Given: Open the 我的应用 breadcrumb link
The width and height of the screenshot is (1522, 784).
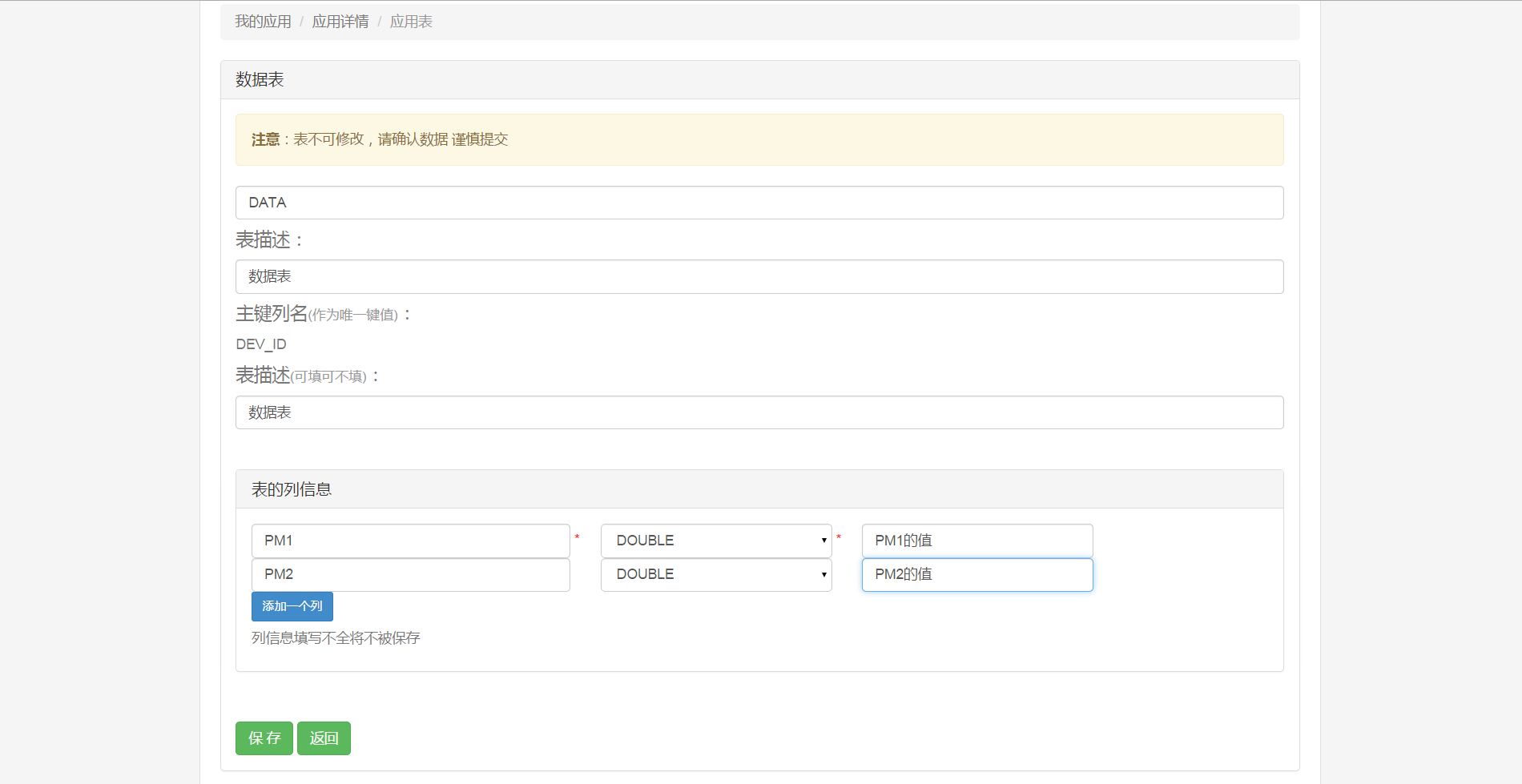Looking at the screenshot, I should (263, 22).
